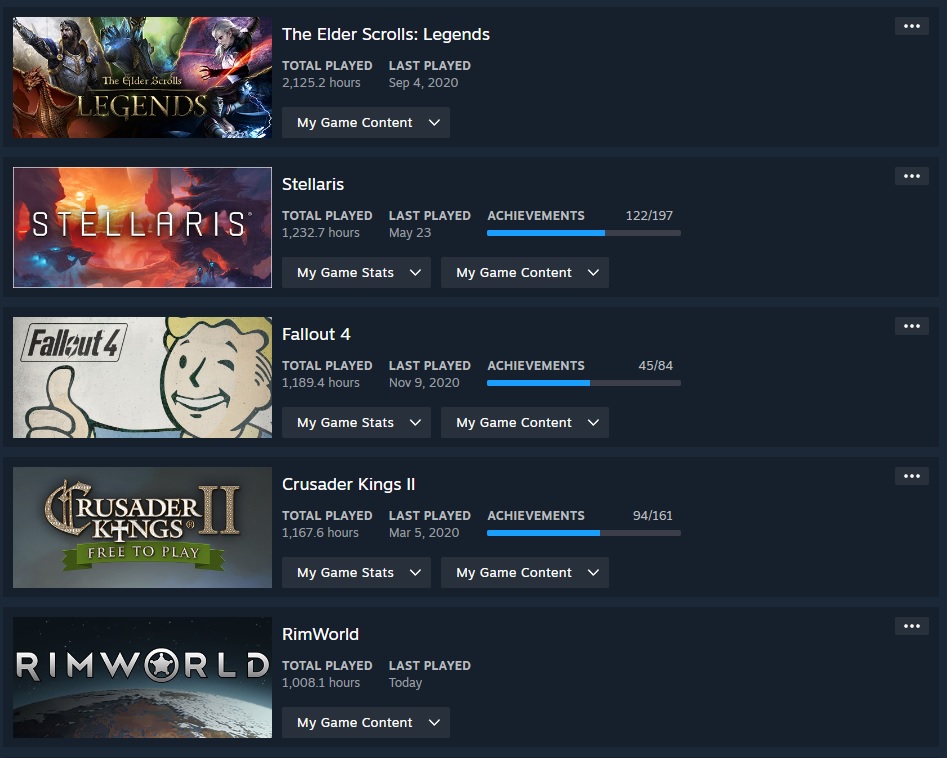Open the Fallout 4 title link
Viewport: 947px width, 758px height.
point(316,334)
